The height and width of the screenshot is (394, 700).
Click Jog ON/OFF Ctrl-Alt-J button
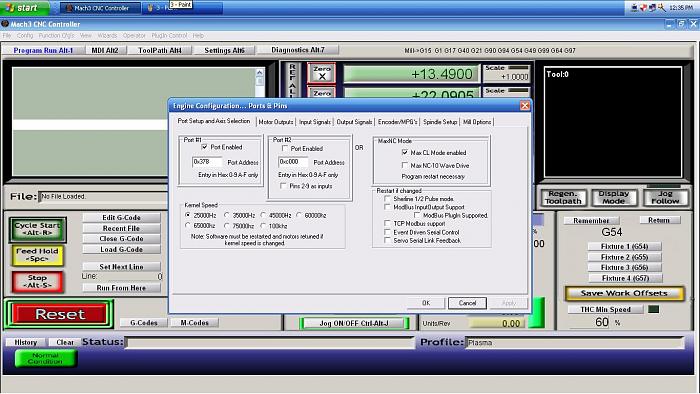click(x=354, y=323)
